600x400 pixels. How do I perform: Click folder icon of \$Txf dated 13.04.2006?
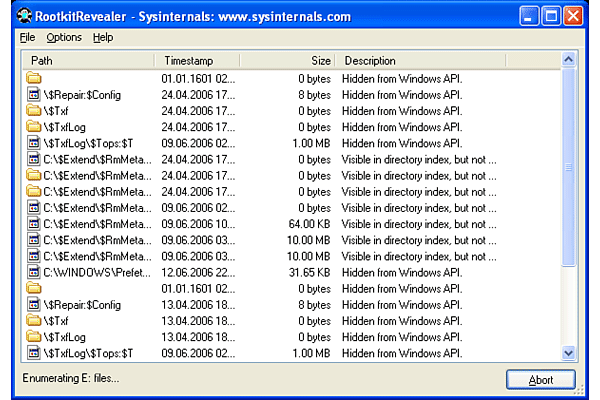34,321
